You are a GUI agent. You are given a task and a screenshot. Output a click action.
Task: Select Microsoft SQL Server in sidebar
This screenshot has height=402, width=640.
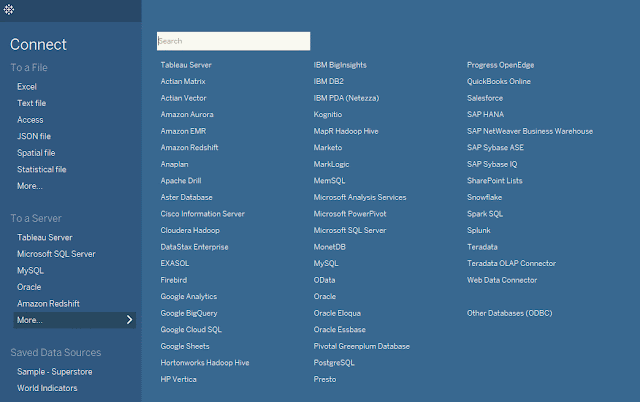[x=56, y=254]
